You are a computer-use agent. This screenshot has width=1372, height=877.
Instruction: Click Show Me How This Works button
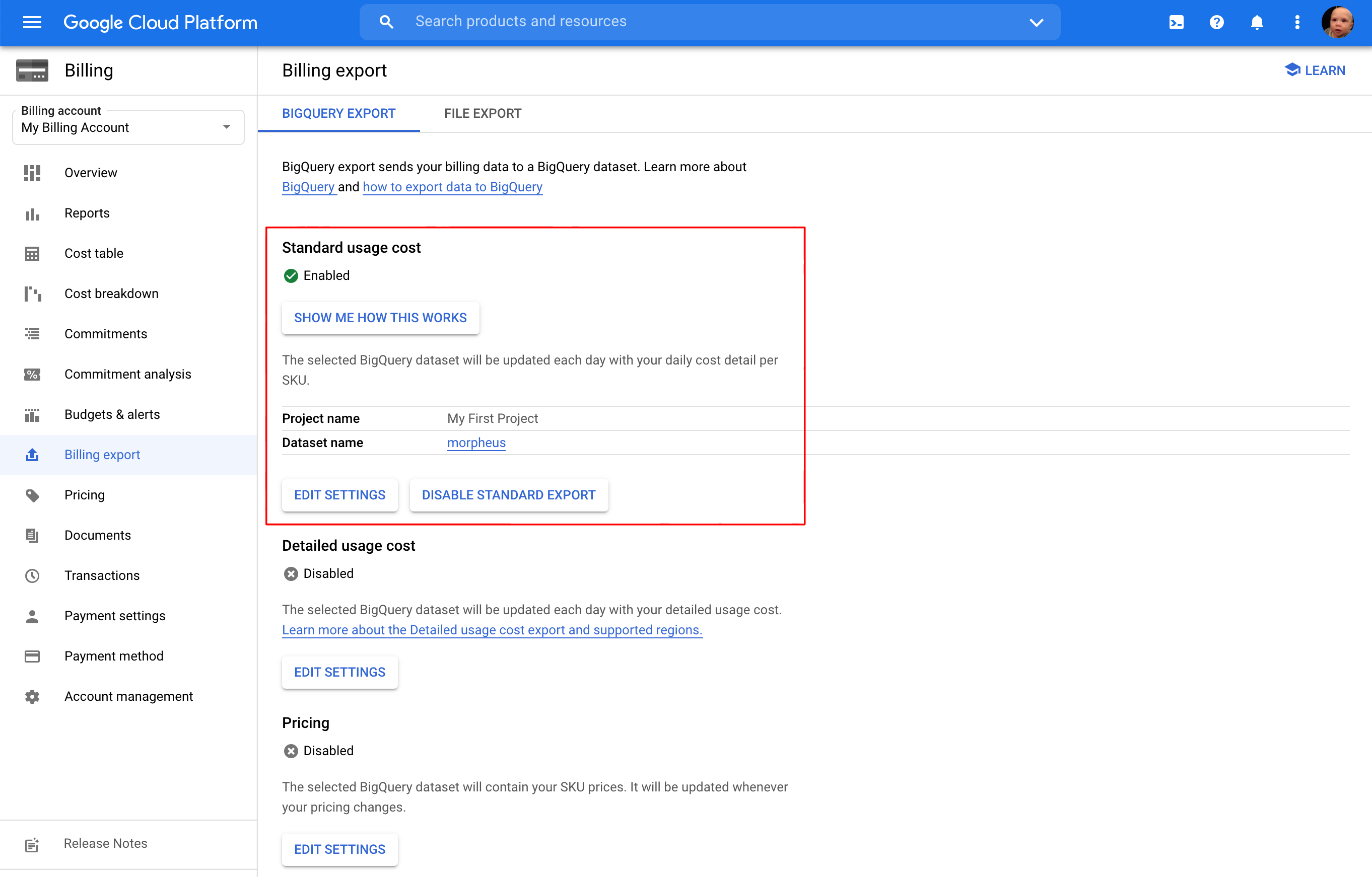click(x=380, y=318)
